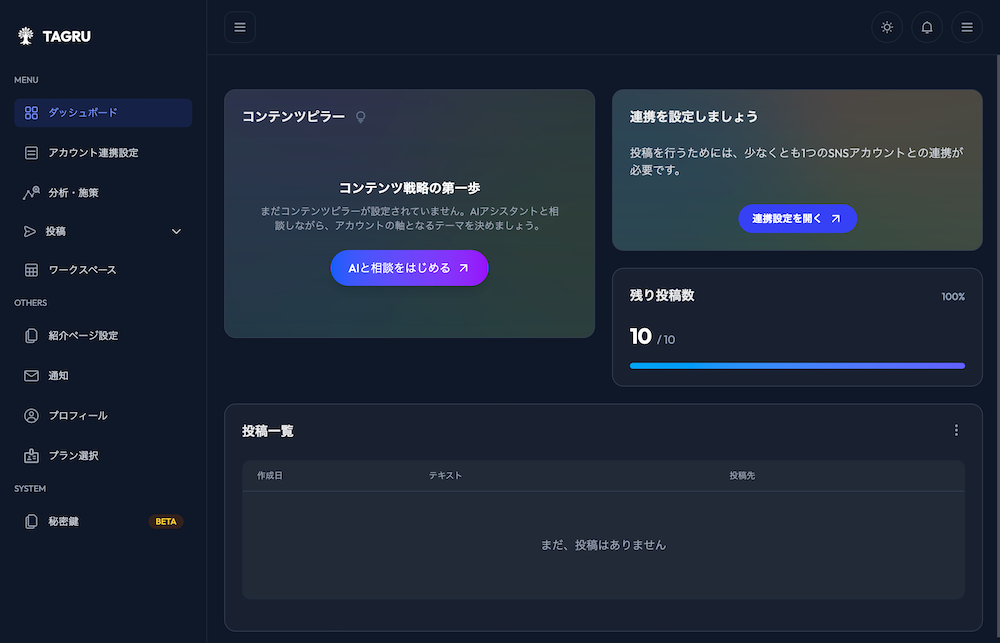Select the 分析・施策 analytics icon
1000x643 pixels.
pos(31,191)
